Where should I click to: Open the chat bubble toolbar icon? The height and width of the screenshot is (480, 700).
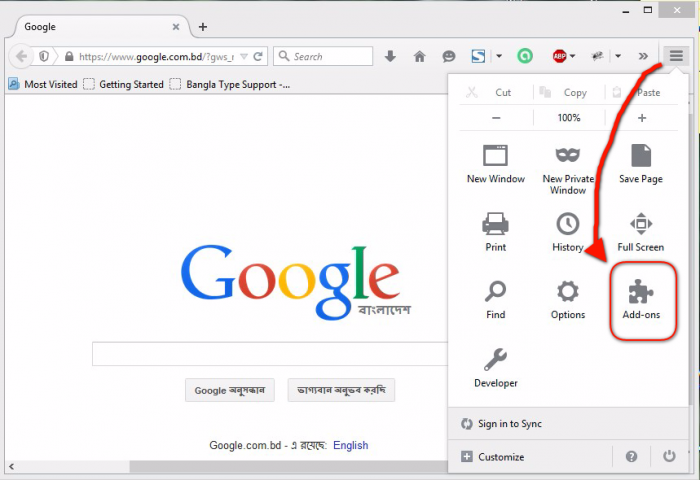coord(449,56)
